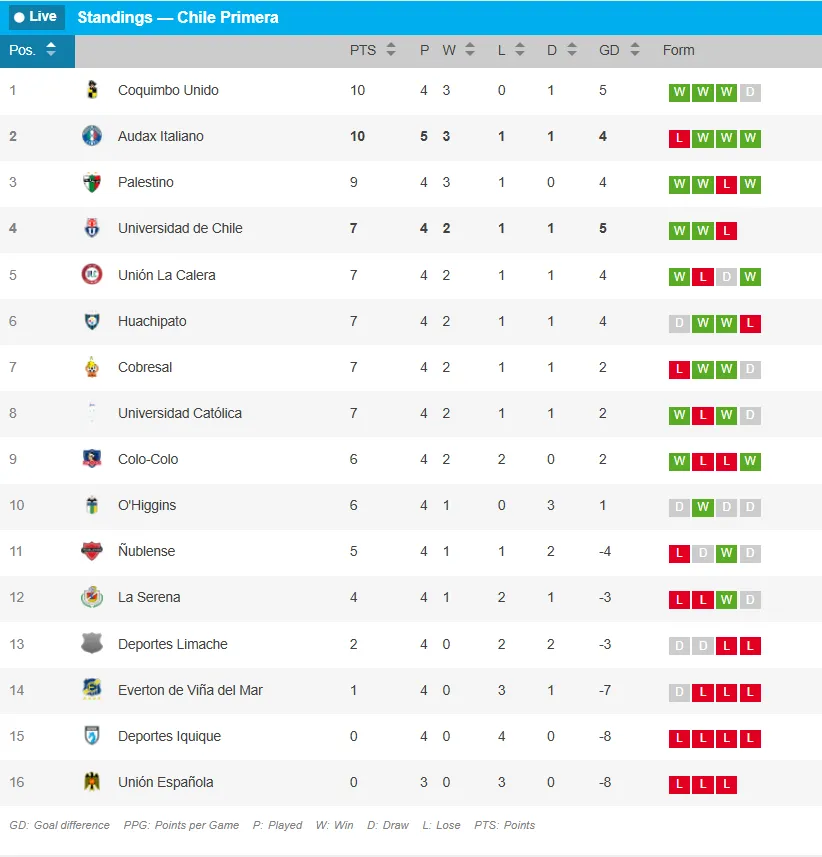Click the Palestino club crest
This screenshot has height=857, width=822.
tap(92, 182)
